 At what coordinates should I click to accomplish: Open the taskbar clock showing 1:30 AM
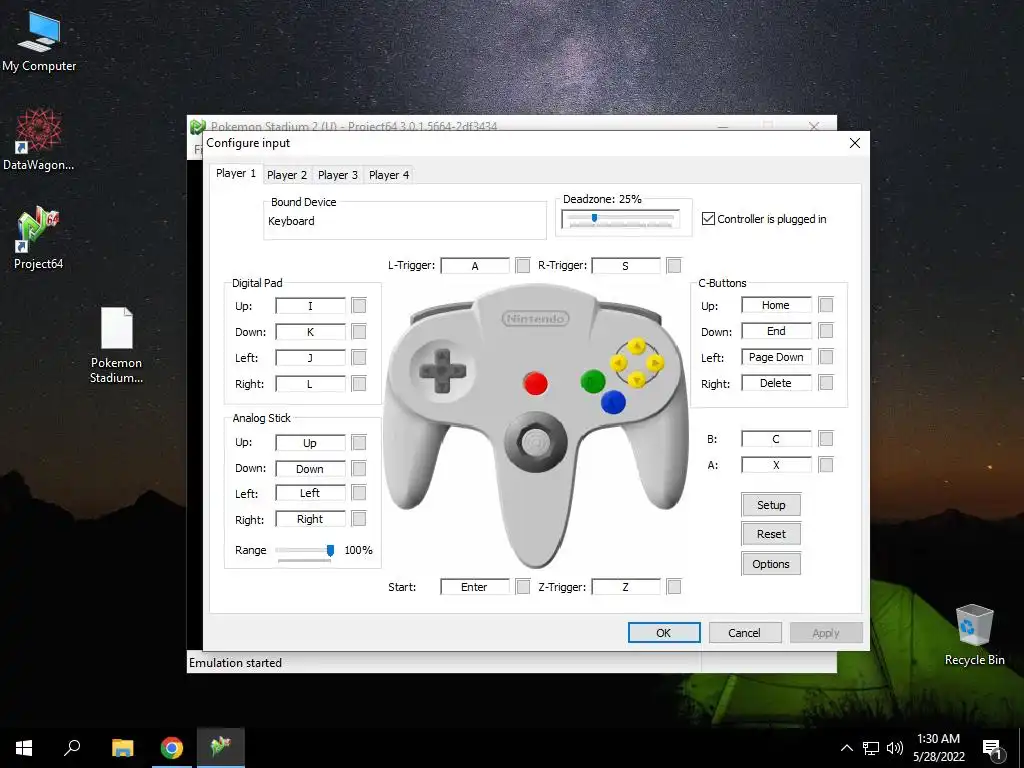click(938, 748)
